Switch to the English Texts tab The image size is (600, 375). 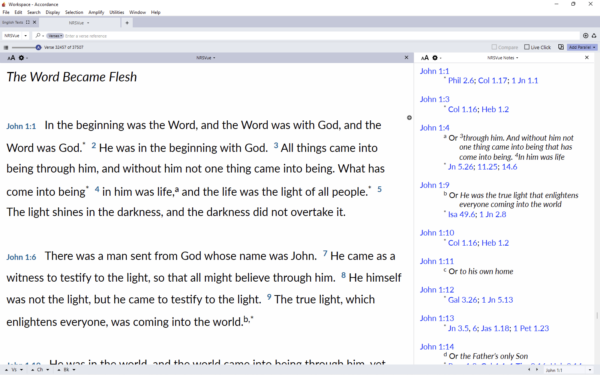pos(13,23)
